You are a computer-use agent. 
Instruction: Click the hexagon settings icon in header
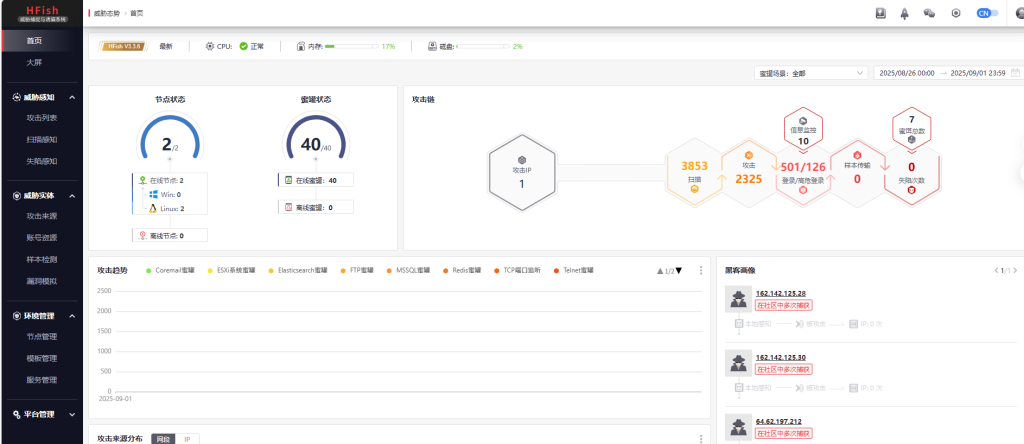click(956, 13)
